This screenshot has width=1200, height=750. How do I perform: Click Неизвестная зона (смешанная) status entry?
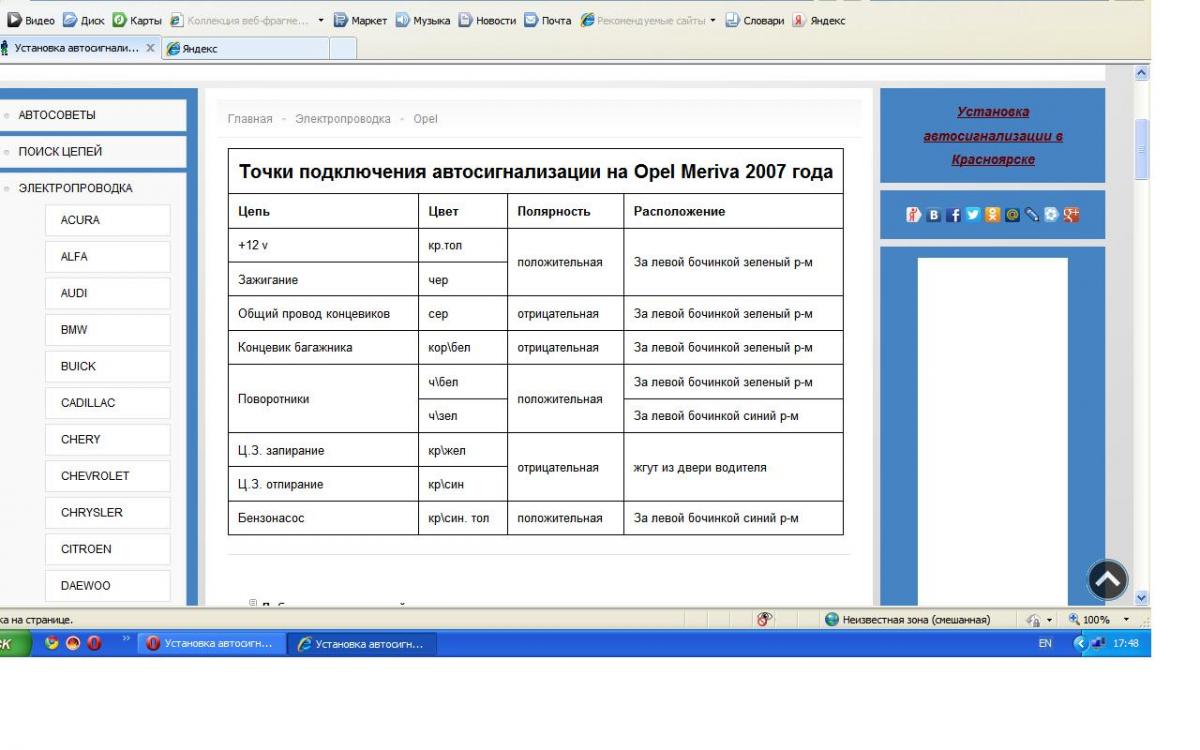(x=908, y=619)
